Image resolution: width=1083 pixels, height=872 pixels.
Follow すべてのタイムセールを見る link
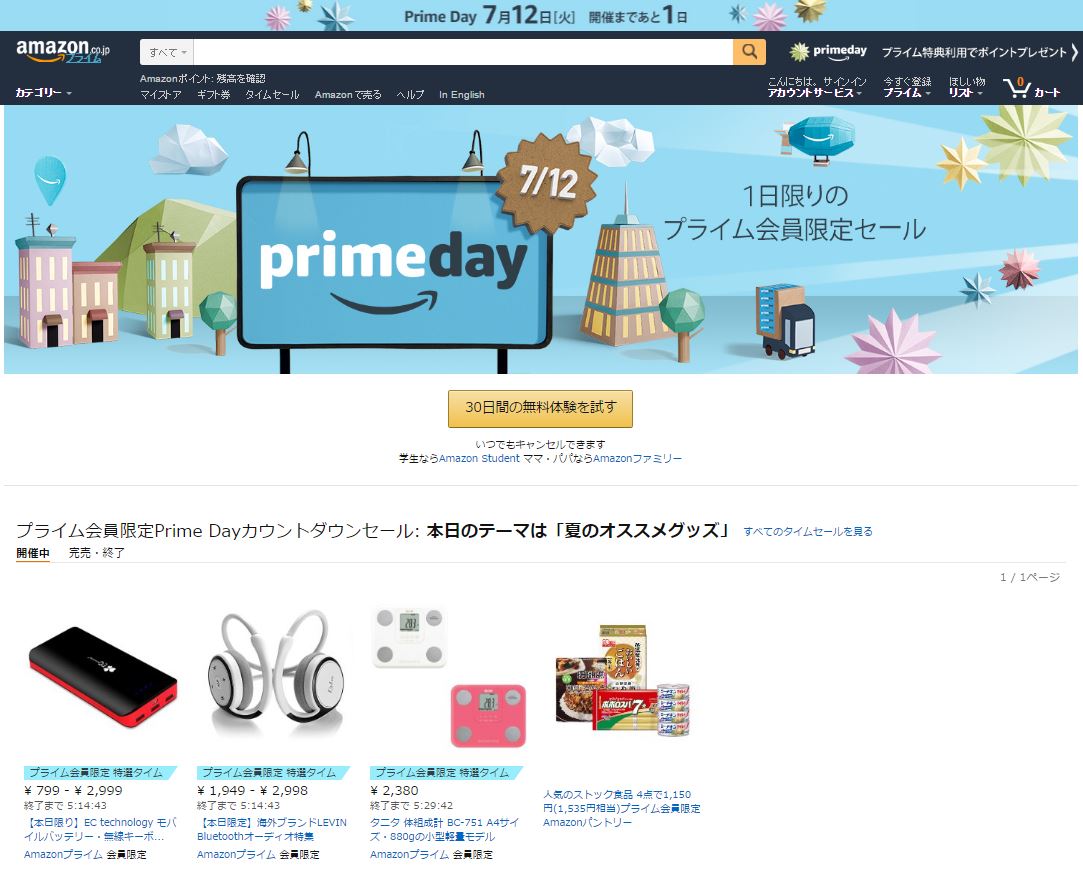coord(808,531)
